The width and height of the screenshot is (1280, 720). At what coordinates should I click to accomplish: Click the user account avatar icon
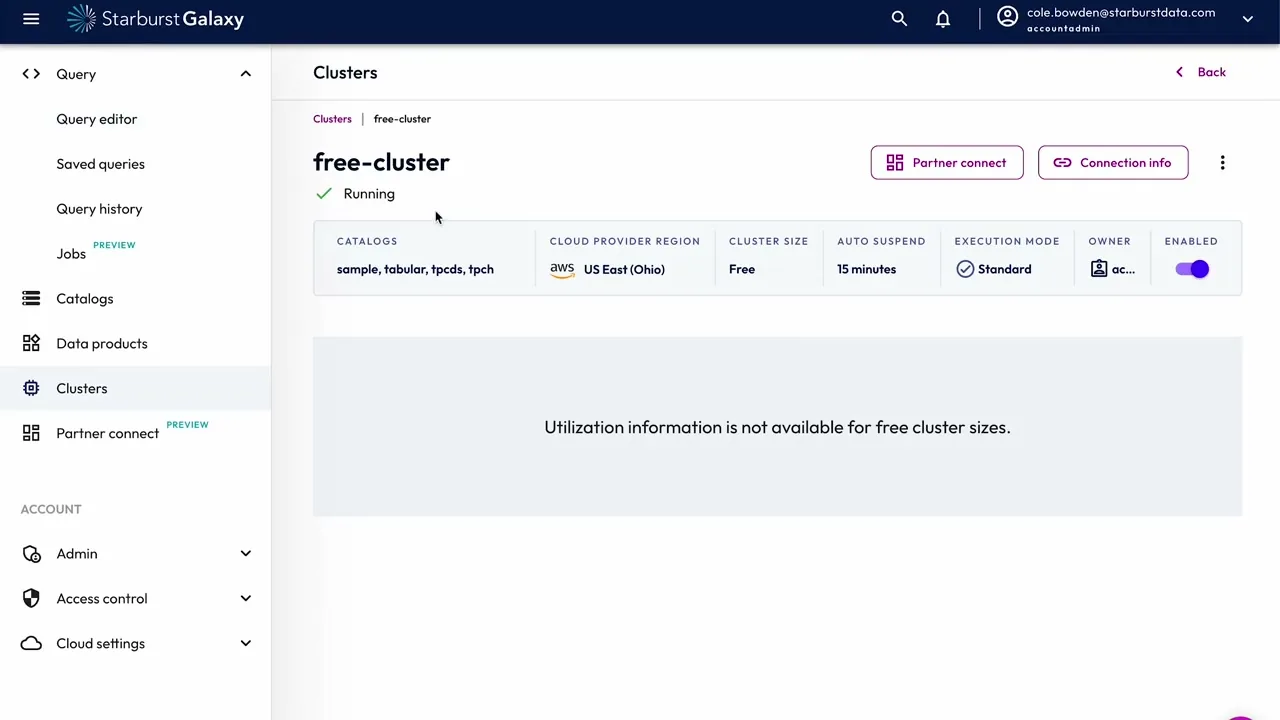coord(1007,17)
